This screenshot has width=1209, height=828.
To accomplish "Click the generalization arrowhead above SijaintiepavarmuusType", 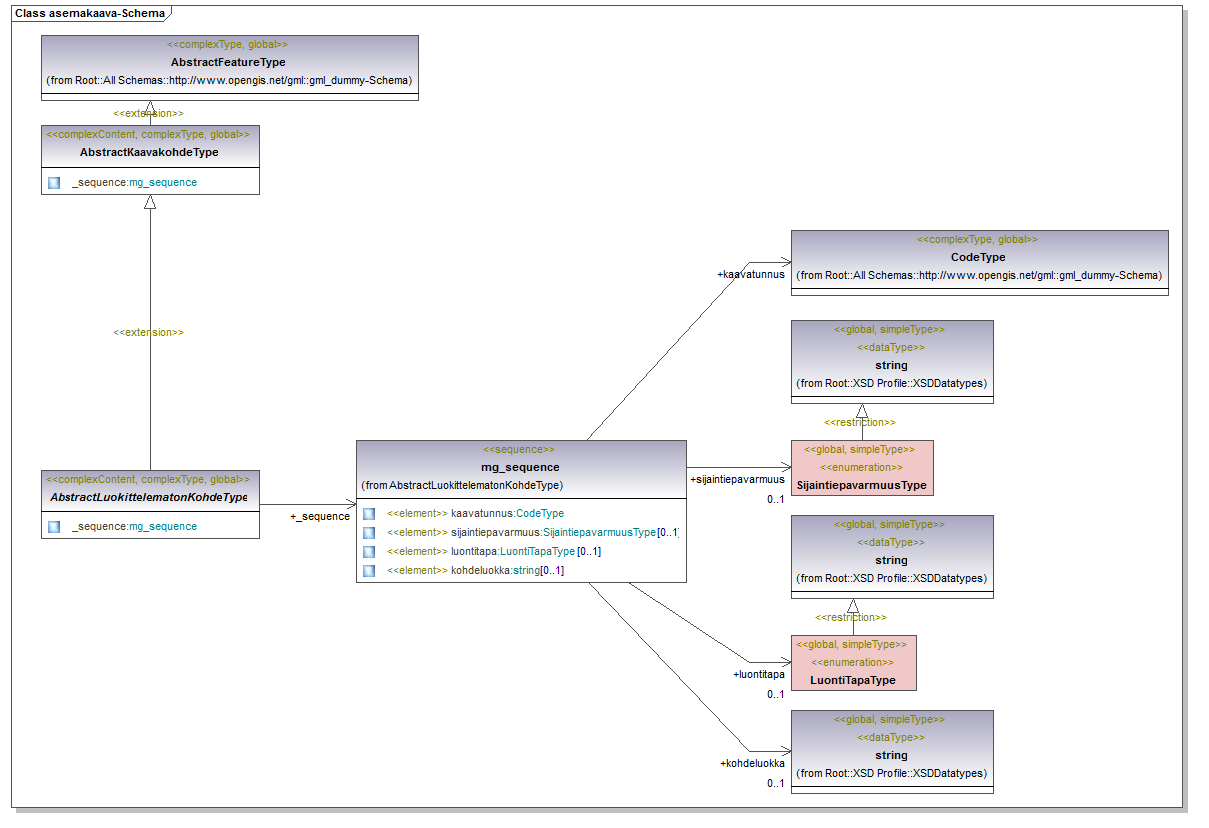I will point(862,411).
